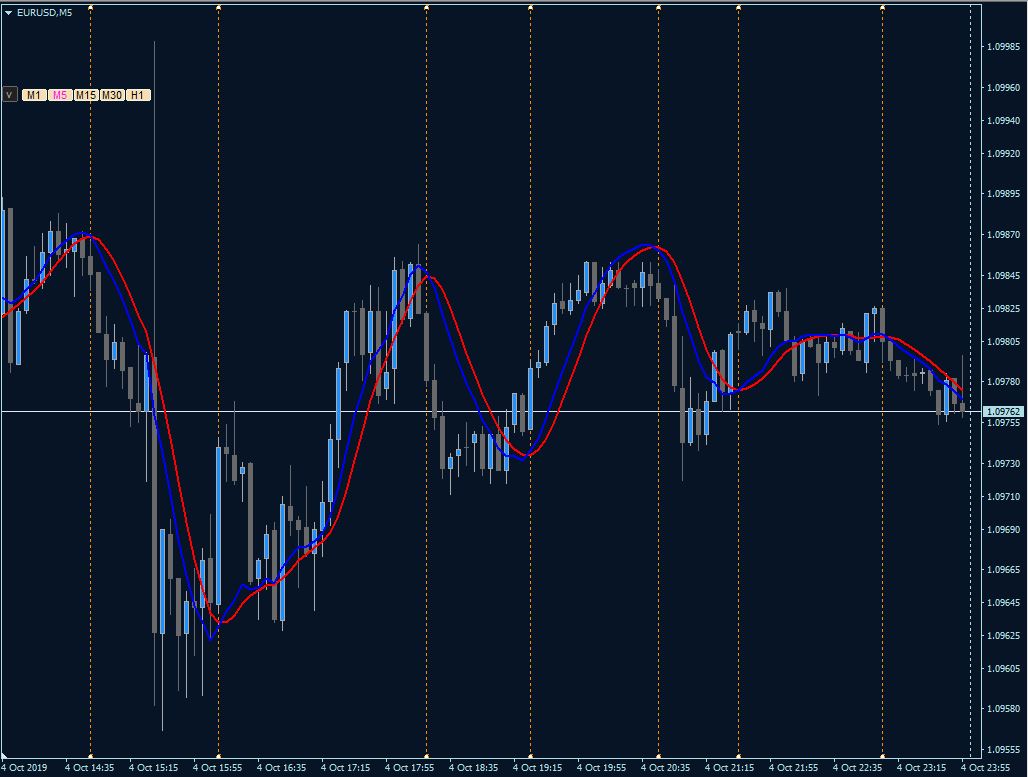Click the 1.09870 price scale label
Image resolution: width=1028 pixels, height=777 pixels.
pos(1004,235)
